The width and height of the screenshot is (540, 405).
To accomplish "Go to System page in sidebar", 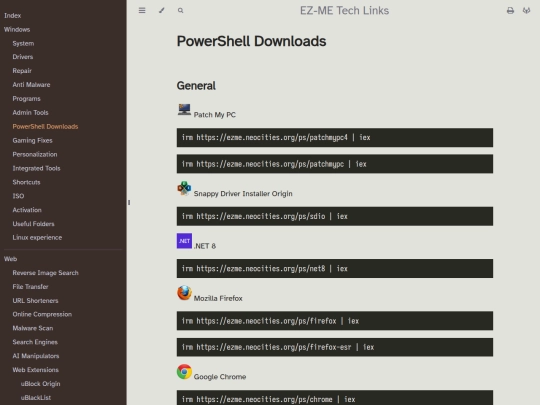I will click(23, 43).
